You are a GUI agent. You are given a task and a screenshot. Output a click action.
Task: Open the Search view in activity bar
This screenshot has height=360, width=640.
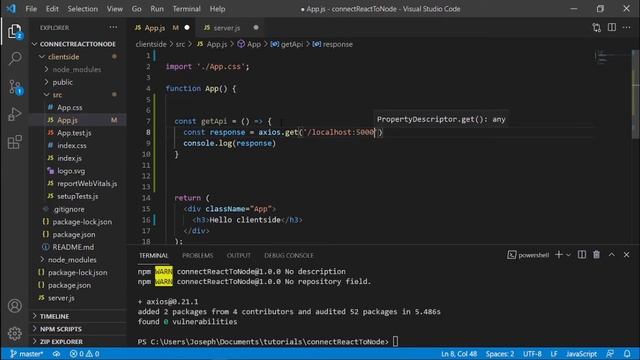pos(15,58)
